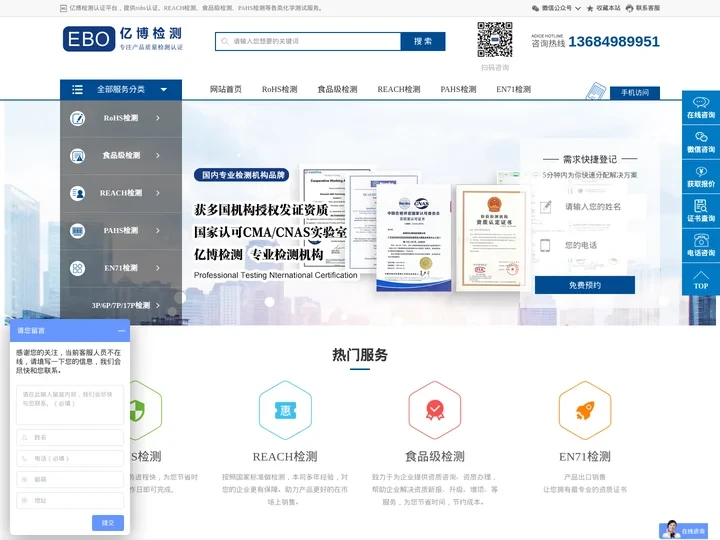Click the 食品级检测 sidebar icon
This screenshot has height=540, width=720.
pyautogui.click(x=78, y=156)
